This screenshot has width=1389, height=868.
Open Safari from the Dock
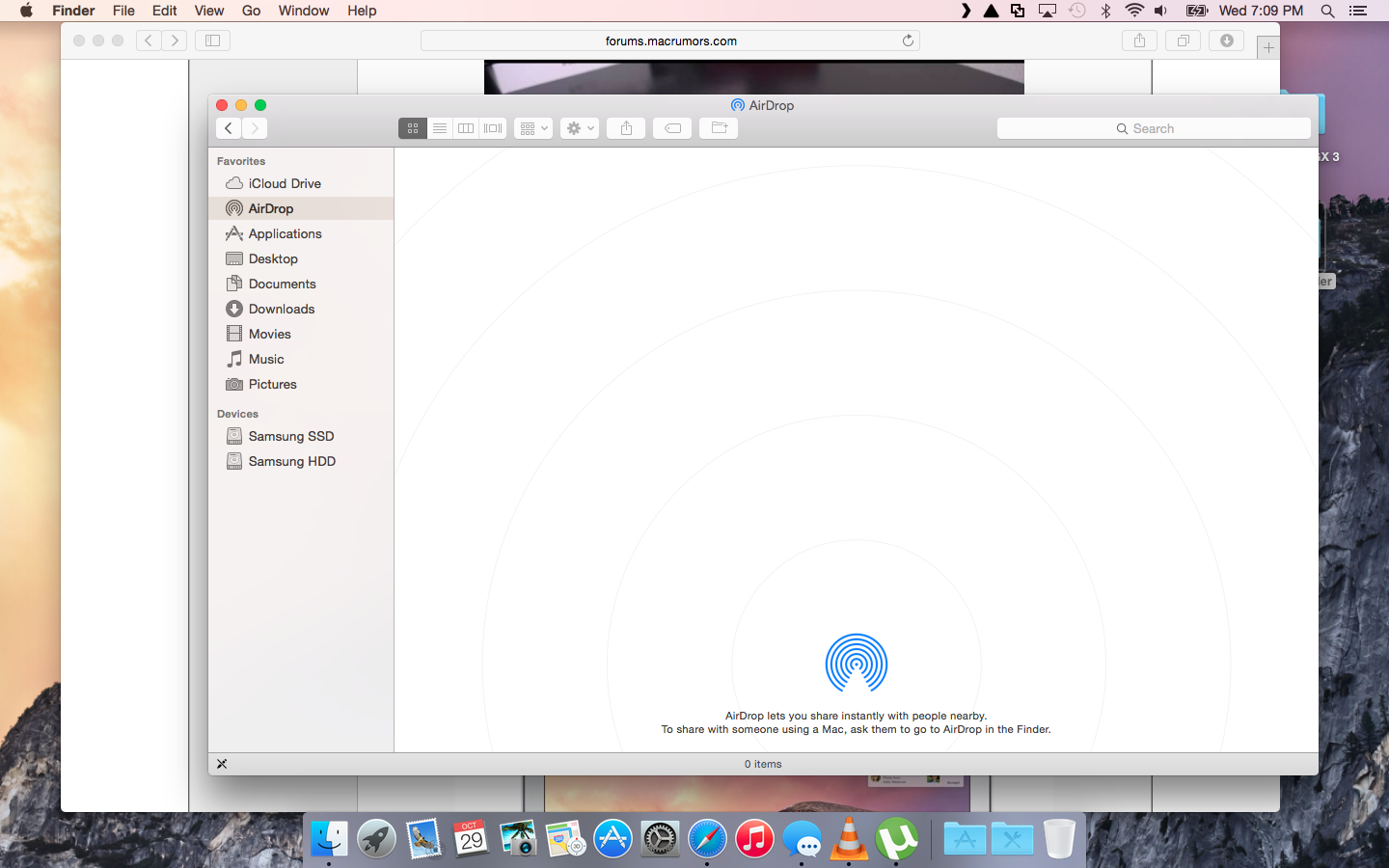pos(707,839)
